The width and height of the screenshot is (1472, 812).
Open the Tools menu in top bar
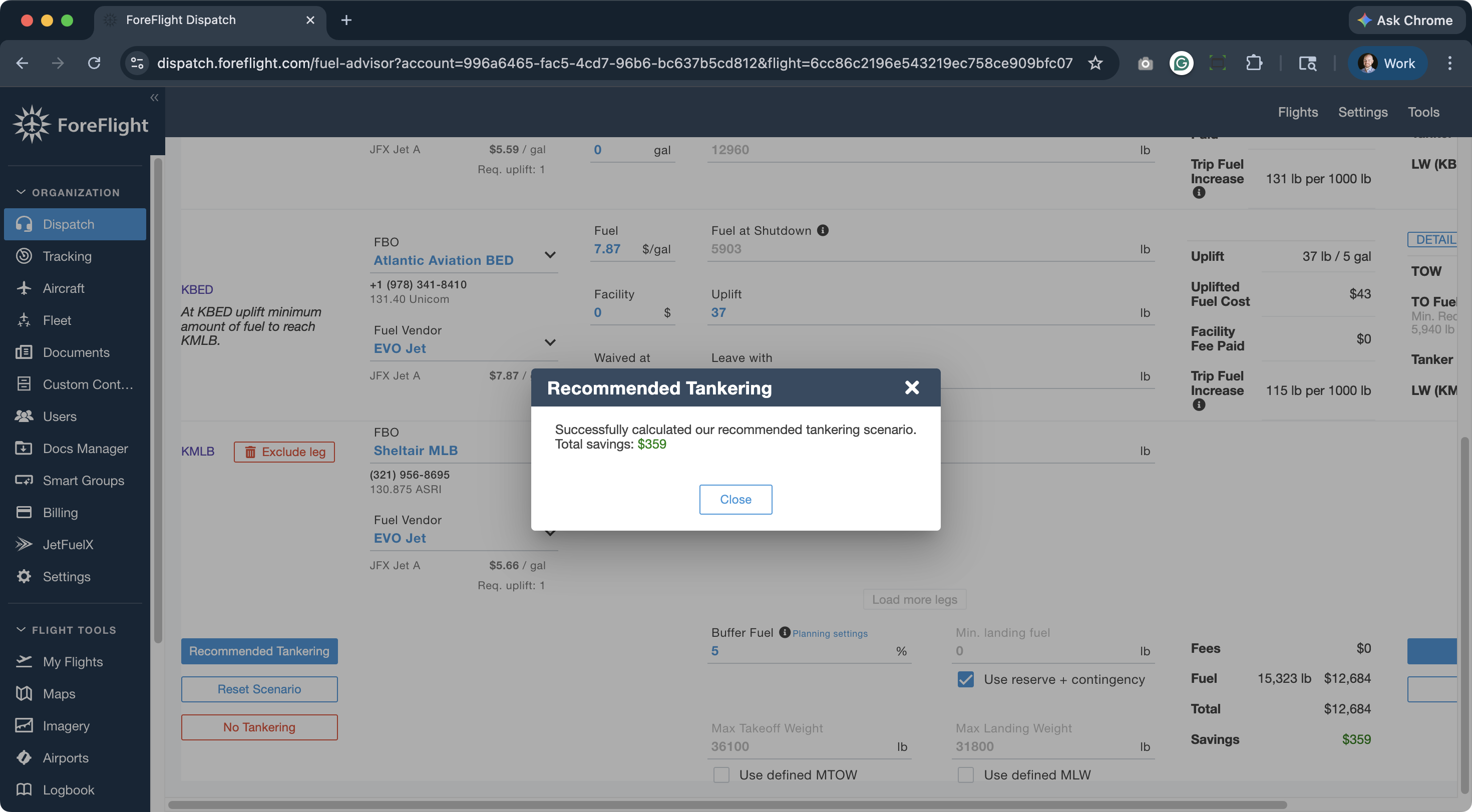pyautogui.click(x=1423, y=112)
